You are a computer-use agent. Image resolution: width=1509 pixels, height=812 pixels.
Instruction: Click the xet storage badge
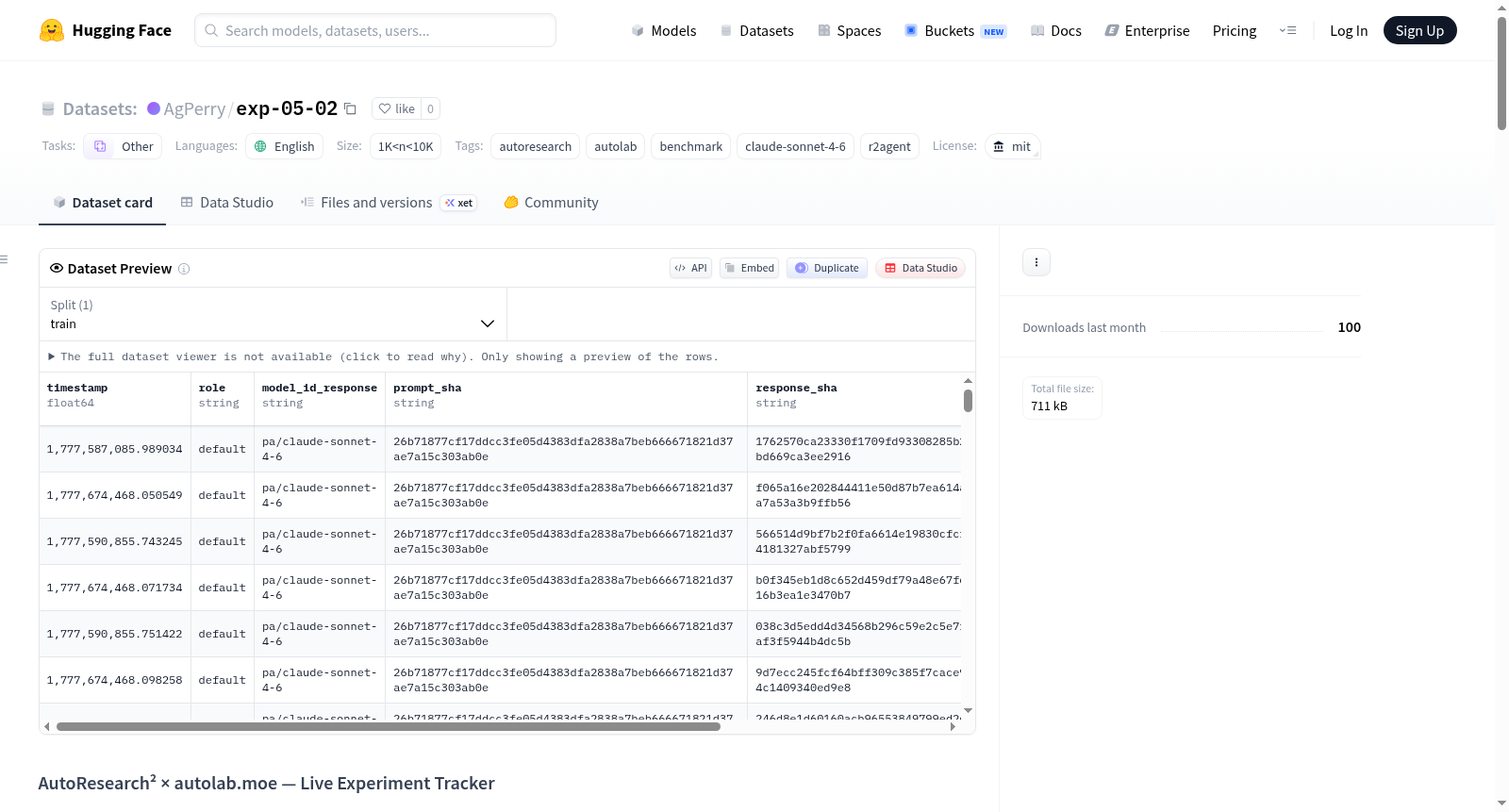point(459,203)
